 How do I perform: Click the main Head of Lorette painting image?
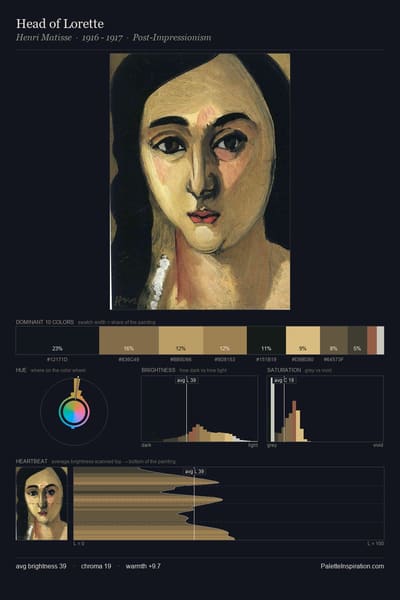(x=200, y=181)
